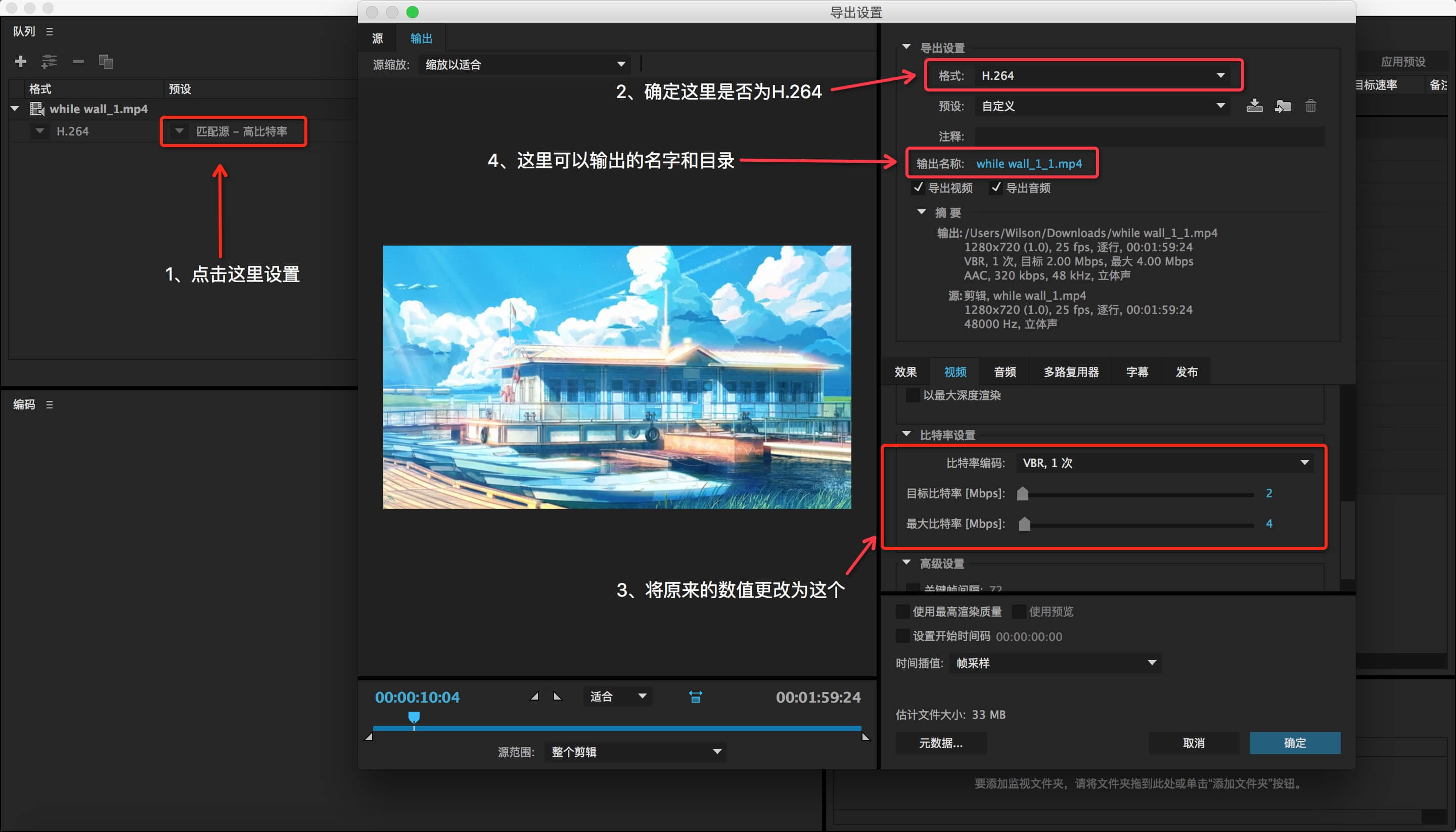
Task: Click the duplicate icon in queue toolbar
Action: (x=106, y=61)
